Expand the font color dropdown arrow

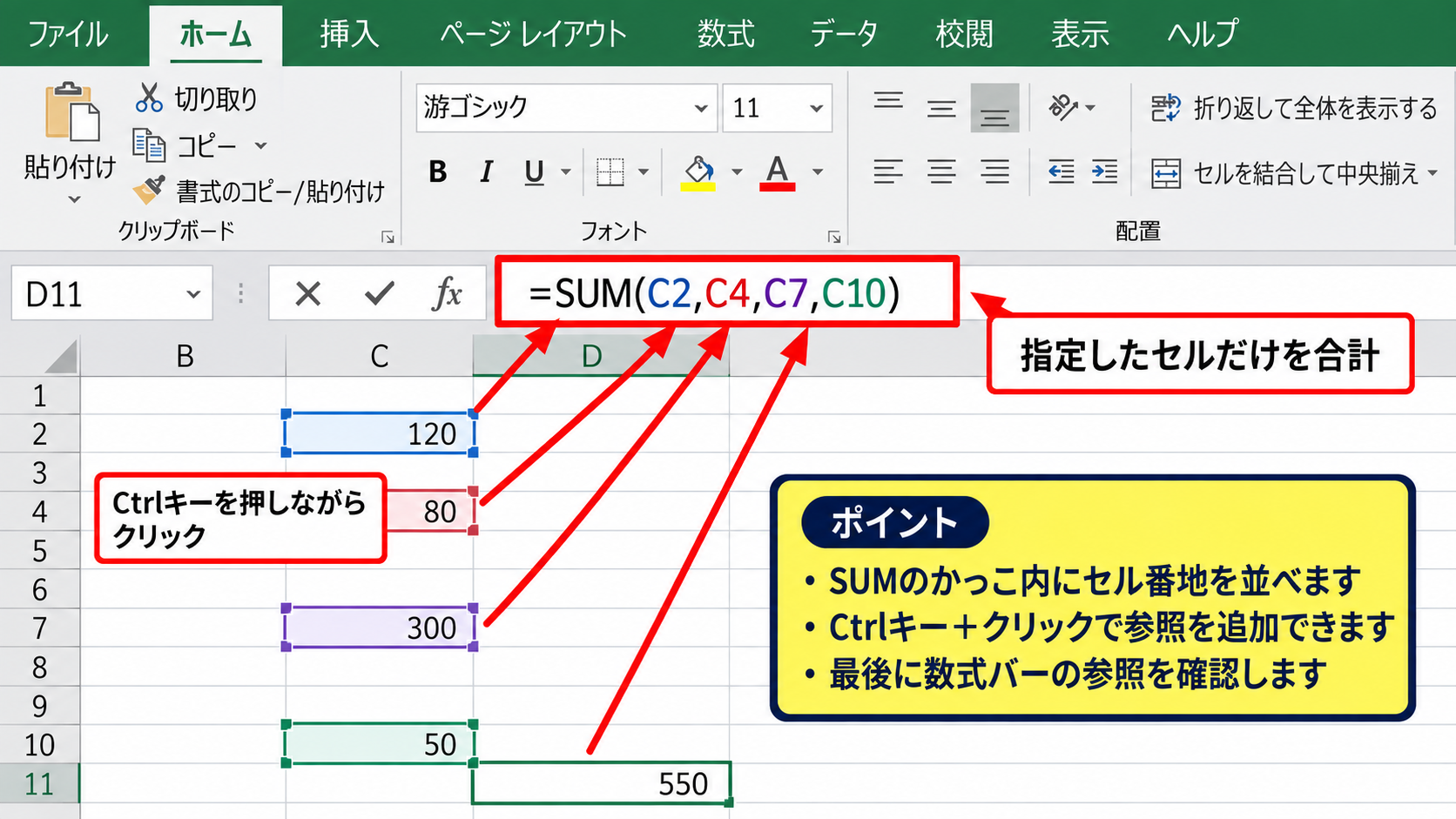[x=818, y=172]
